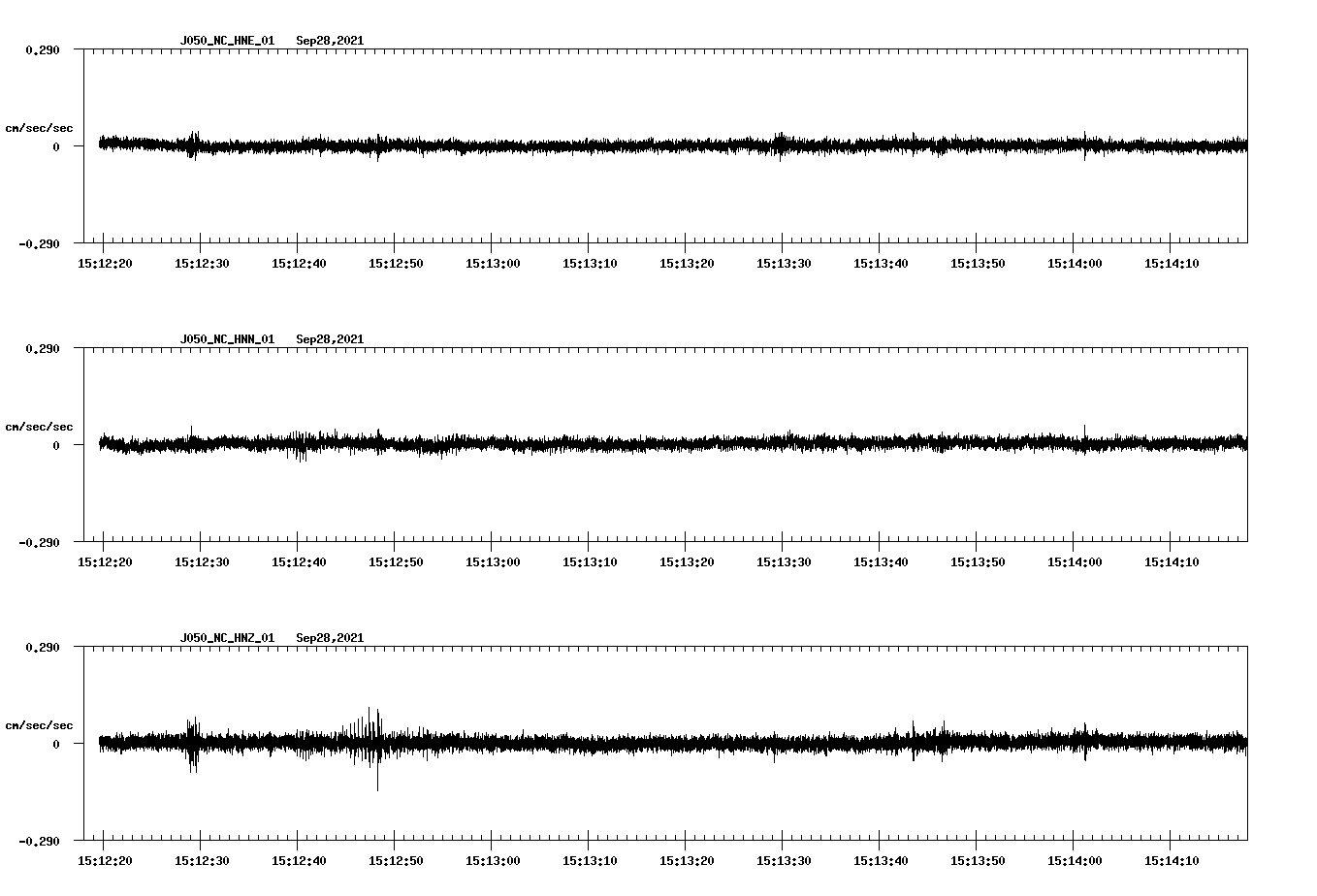This screenshot has height=896, width=1317.
Task: Select the 15:13:40 time label on HNE axis
Action: (881, 264)
